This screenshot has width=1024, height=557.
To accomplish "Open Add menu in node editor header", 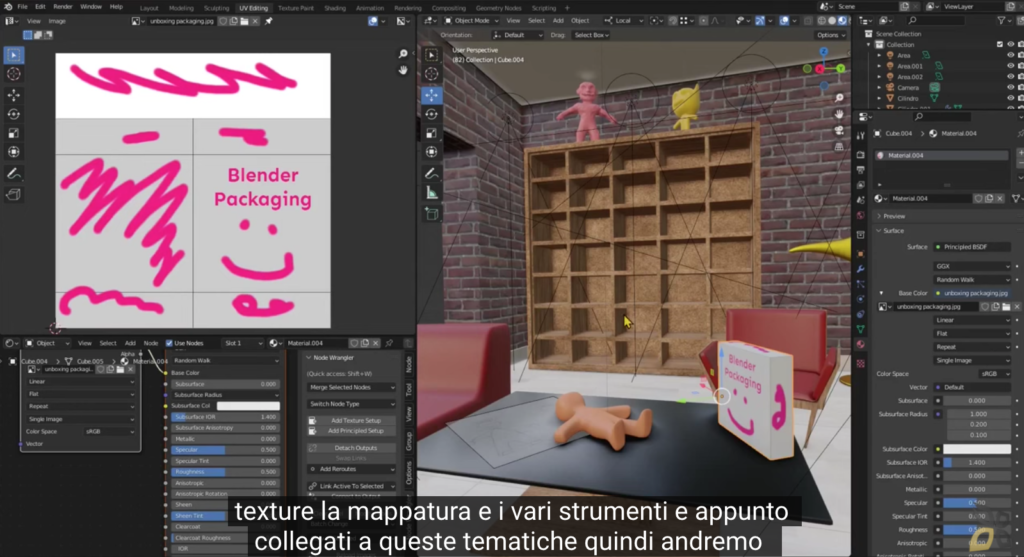I will click(130, 343).
